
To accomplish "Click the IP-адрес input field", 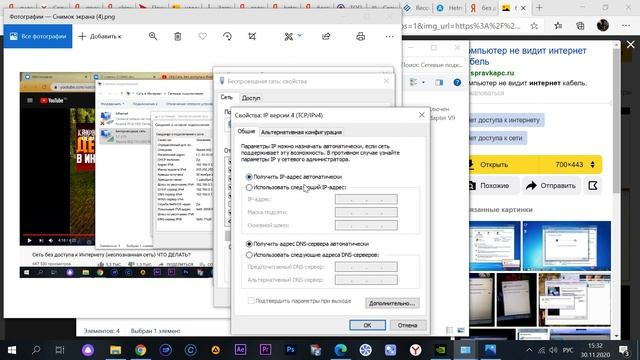I will 366,199.
